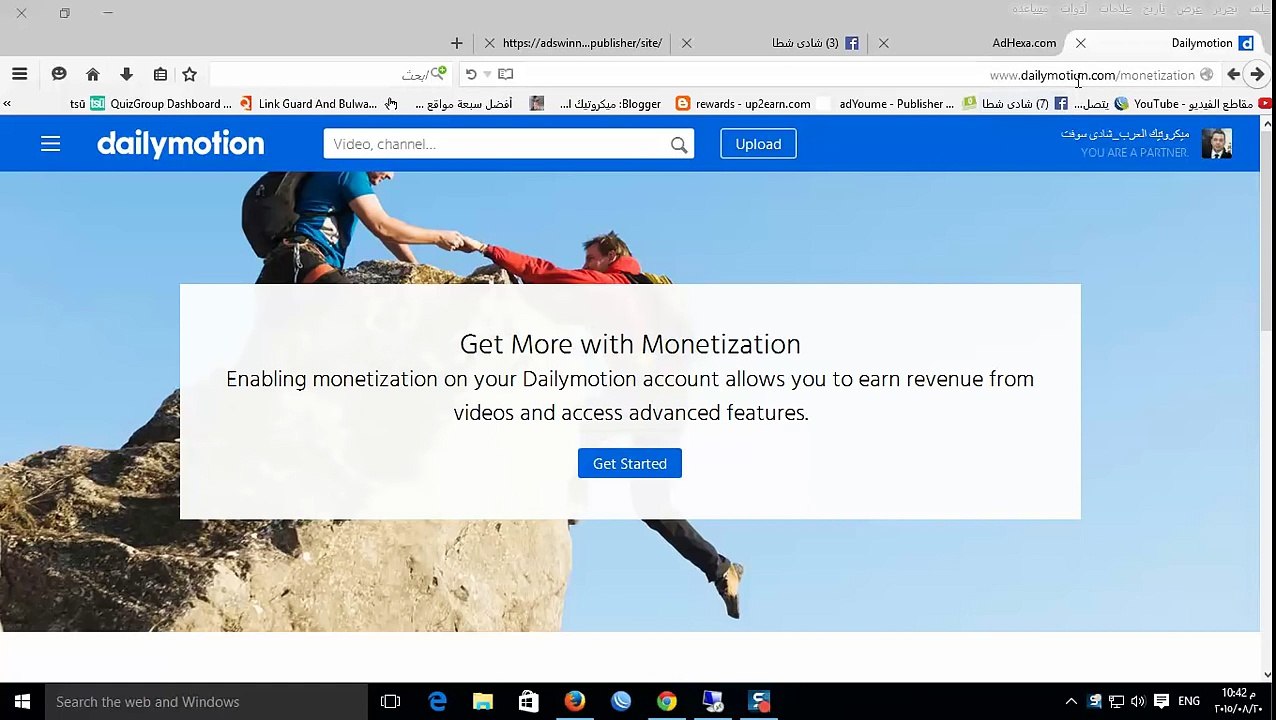Open a new tab with plus button
This screenshot has width=1276, height=720.
457,43
